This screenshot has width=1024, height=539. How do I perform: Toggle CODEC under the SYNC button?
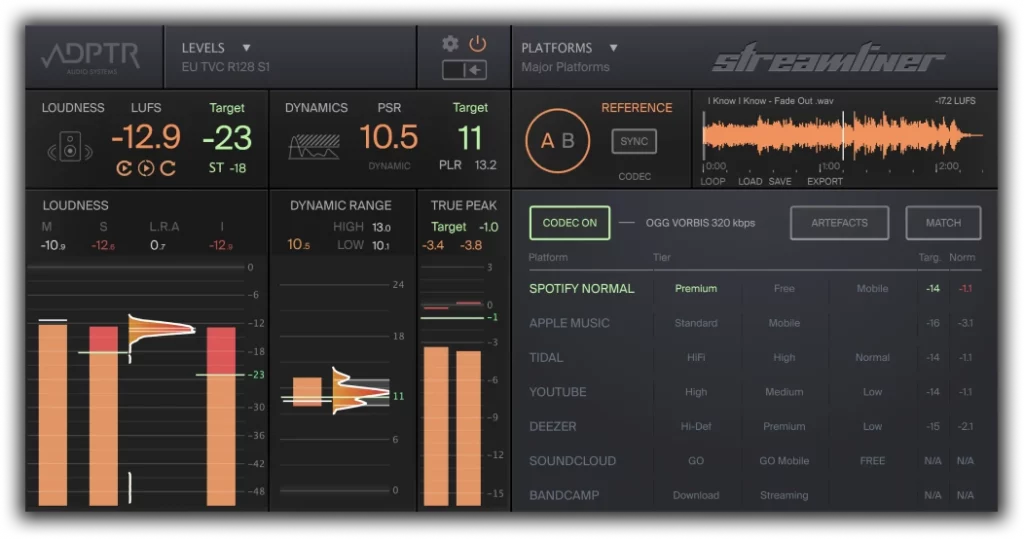click(635, 176)
